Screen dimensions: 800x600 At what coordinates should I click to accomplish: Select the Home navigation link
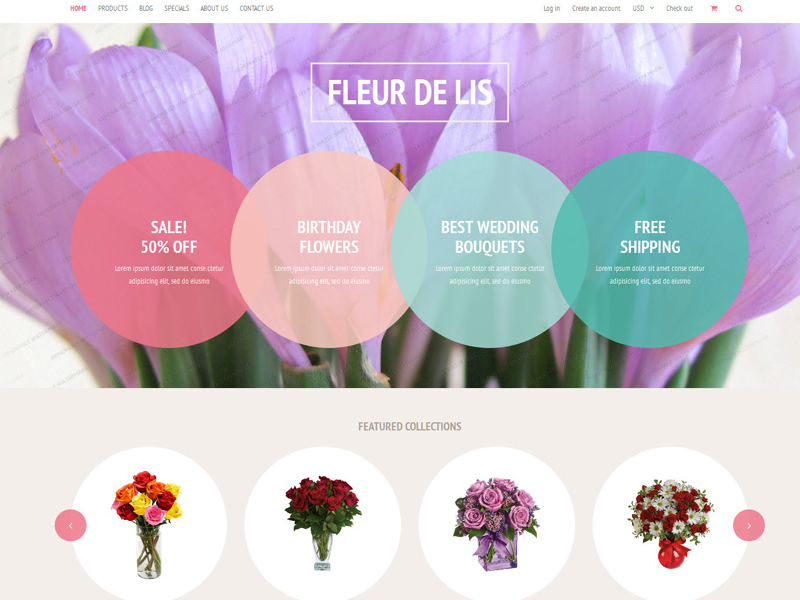pyautogui.click(x=78, y=9)
